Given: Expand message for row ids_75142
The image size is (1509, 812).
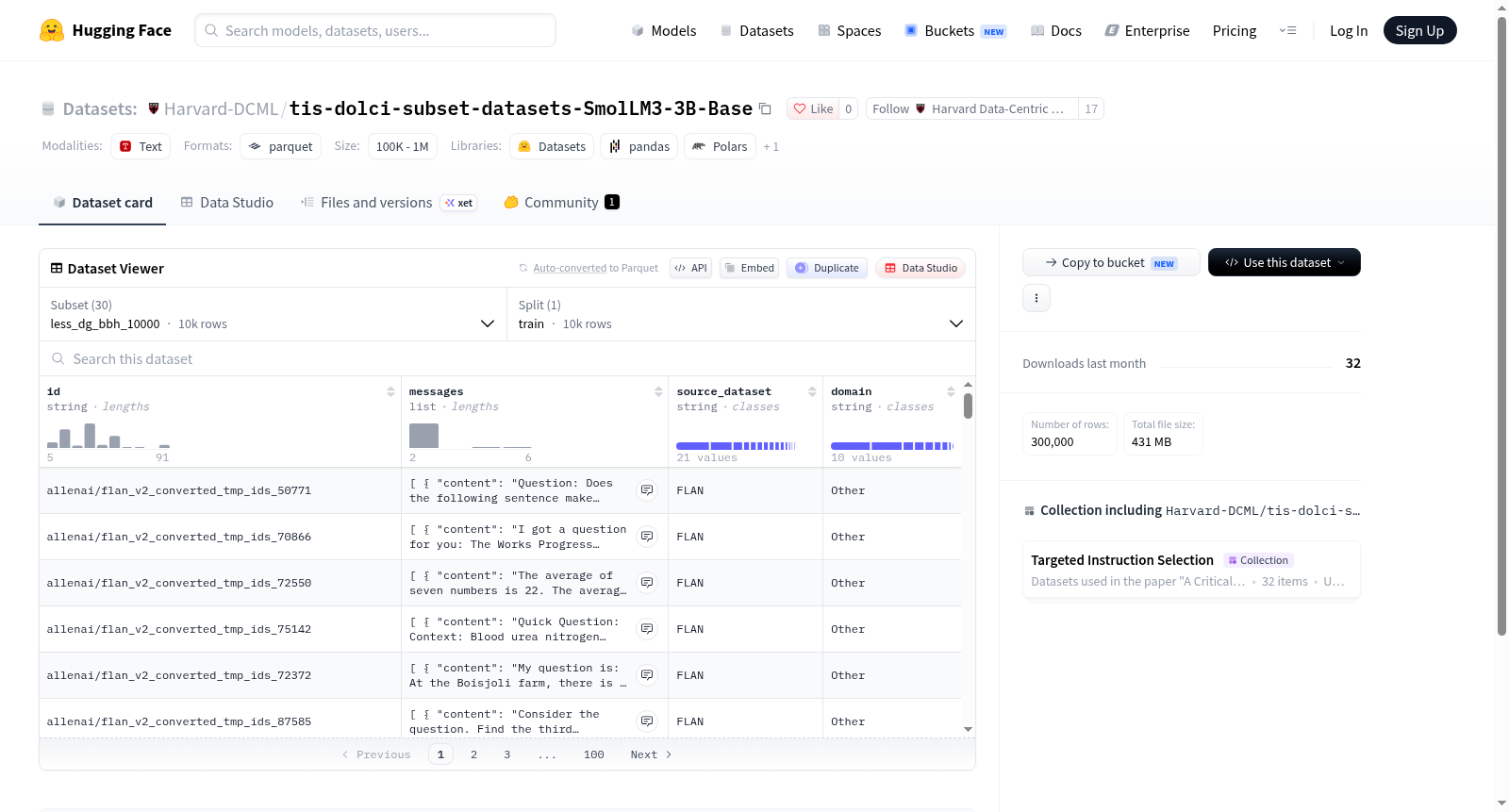Looking at the screenshot, I should [647, 629].
